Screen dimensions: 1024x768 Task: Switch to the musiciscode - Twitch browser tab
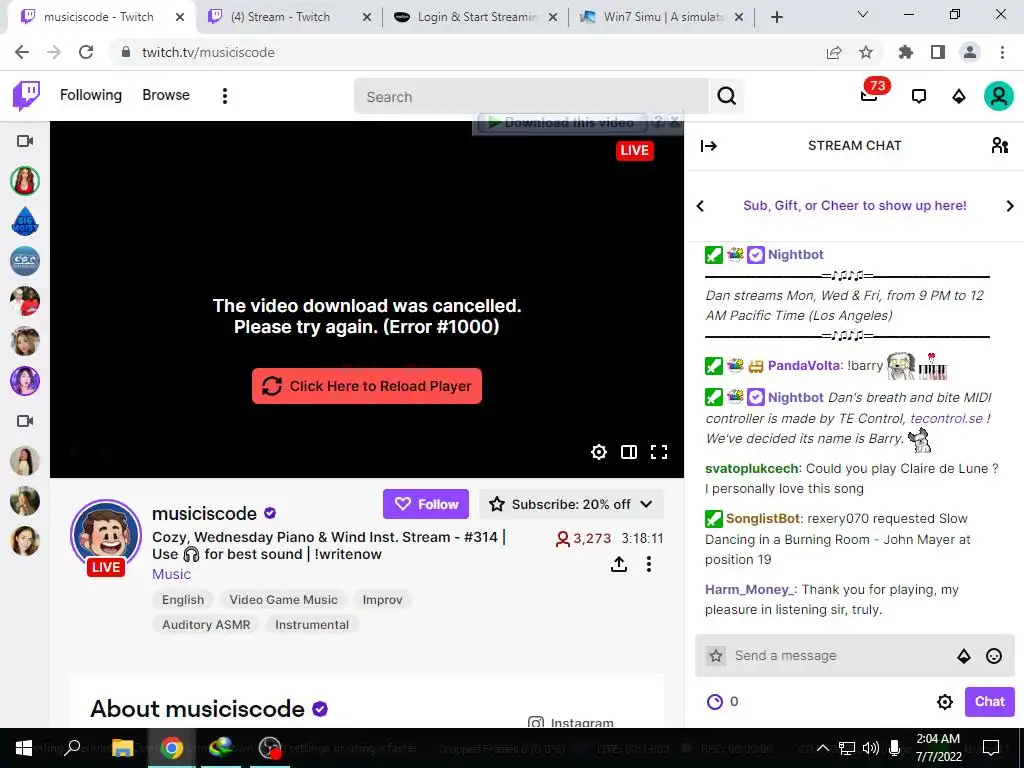pyautogui.click(x=99, y=17)
